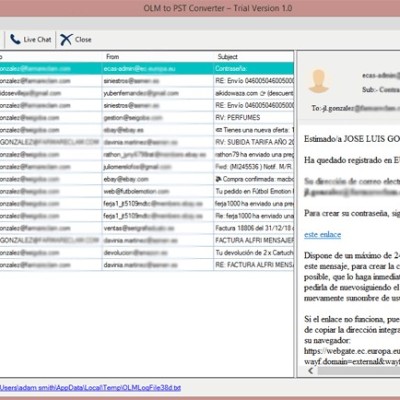
Task: Click the sender avatar picture in preview
Action: point(319,81)
